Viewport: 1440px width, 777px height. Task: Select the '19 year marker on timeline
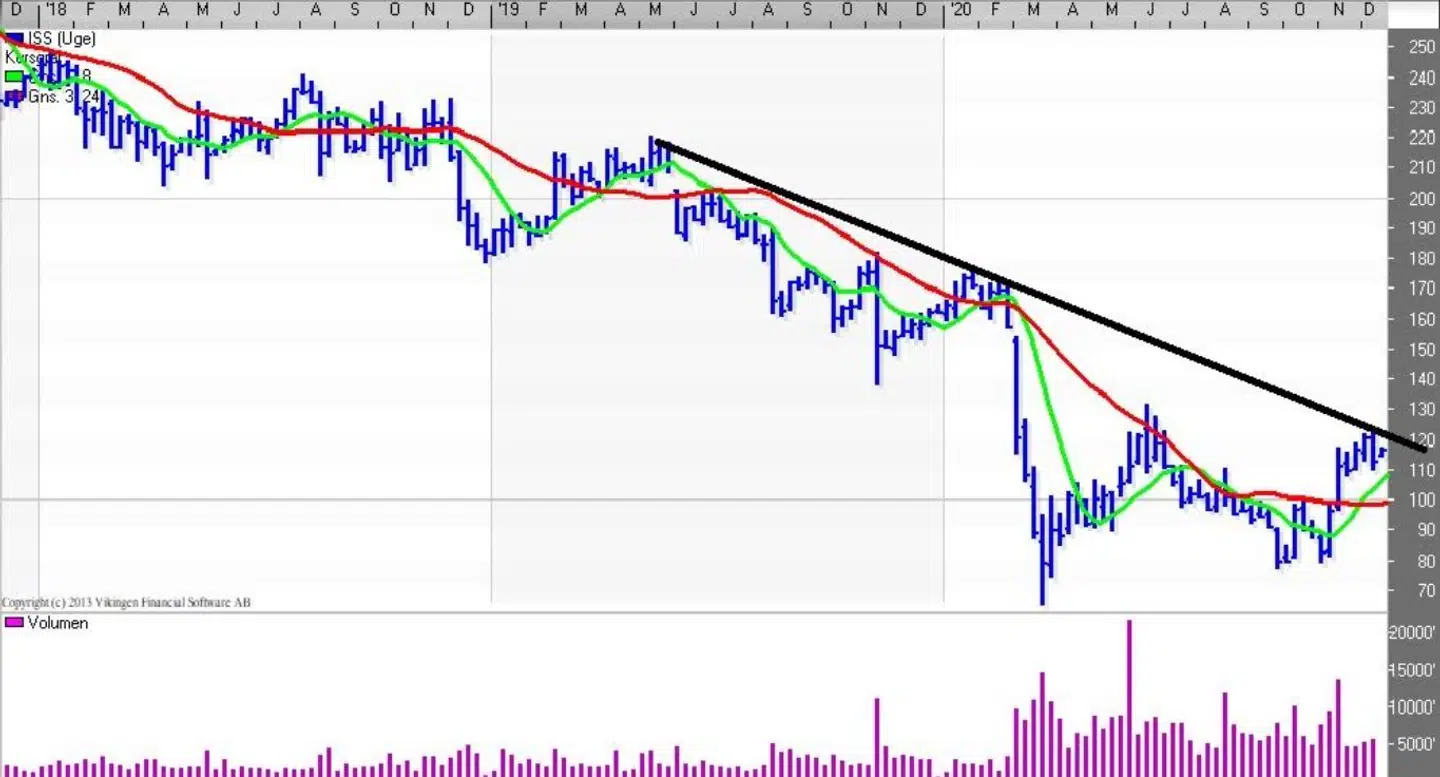pyautogui.click(x=508, y=10)
